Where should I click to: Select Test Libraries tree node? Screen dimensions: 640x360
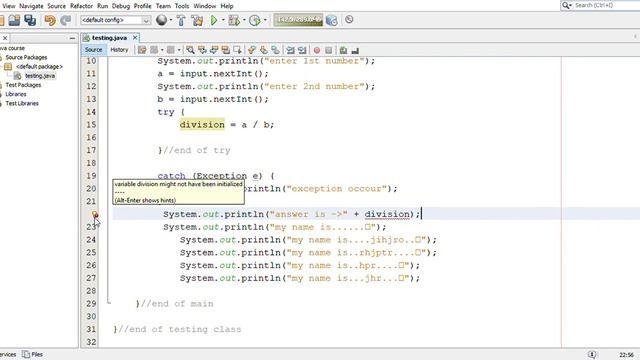pyautogui.click(x=22, y=103)
